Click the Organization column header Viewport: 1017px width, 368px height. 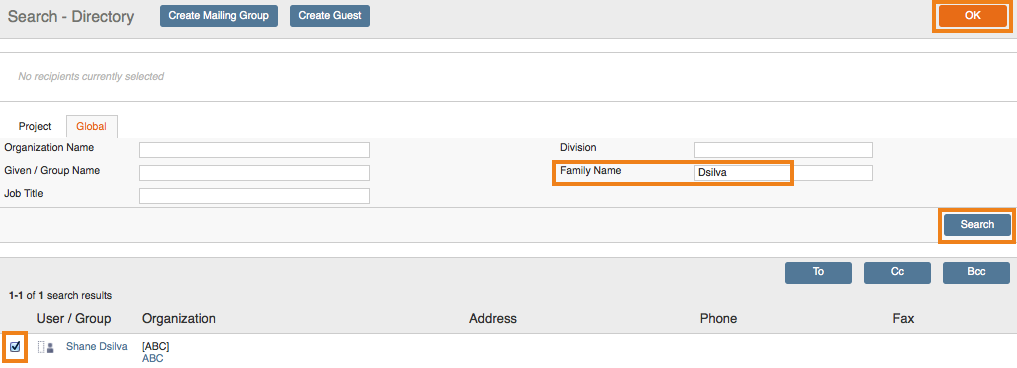pyautogui.click(x=179, y=319)
